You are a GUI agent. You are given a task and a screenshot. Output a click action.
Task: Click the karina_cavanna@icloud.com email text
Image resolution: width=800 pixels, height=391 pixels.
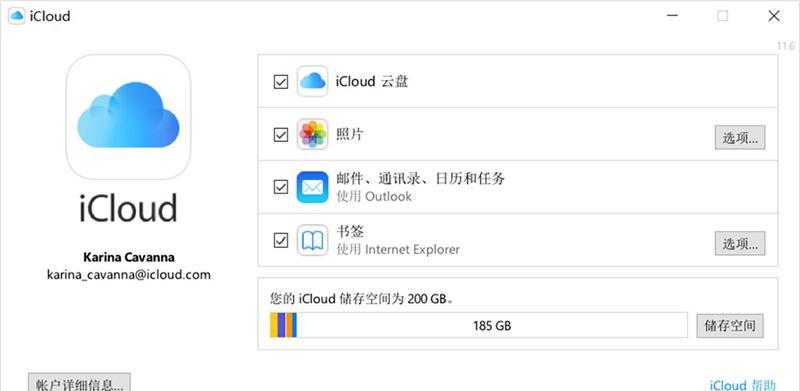(x=129, y=275)
